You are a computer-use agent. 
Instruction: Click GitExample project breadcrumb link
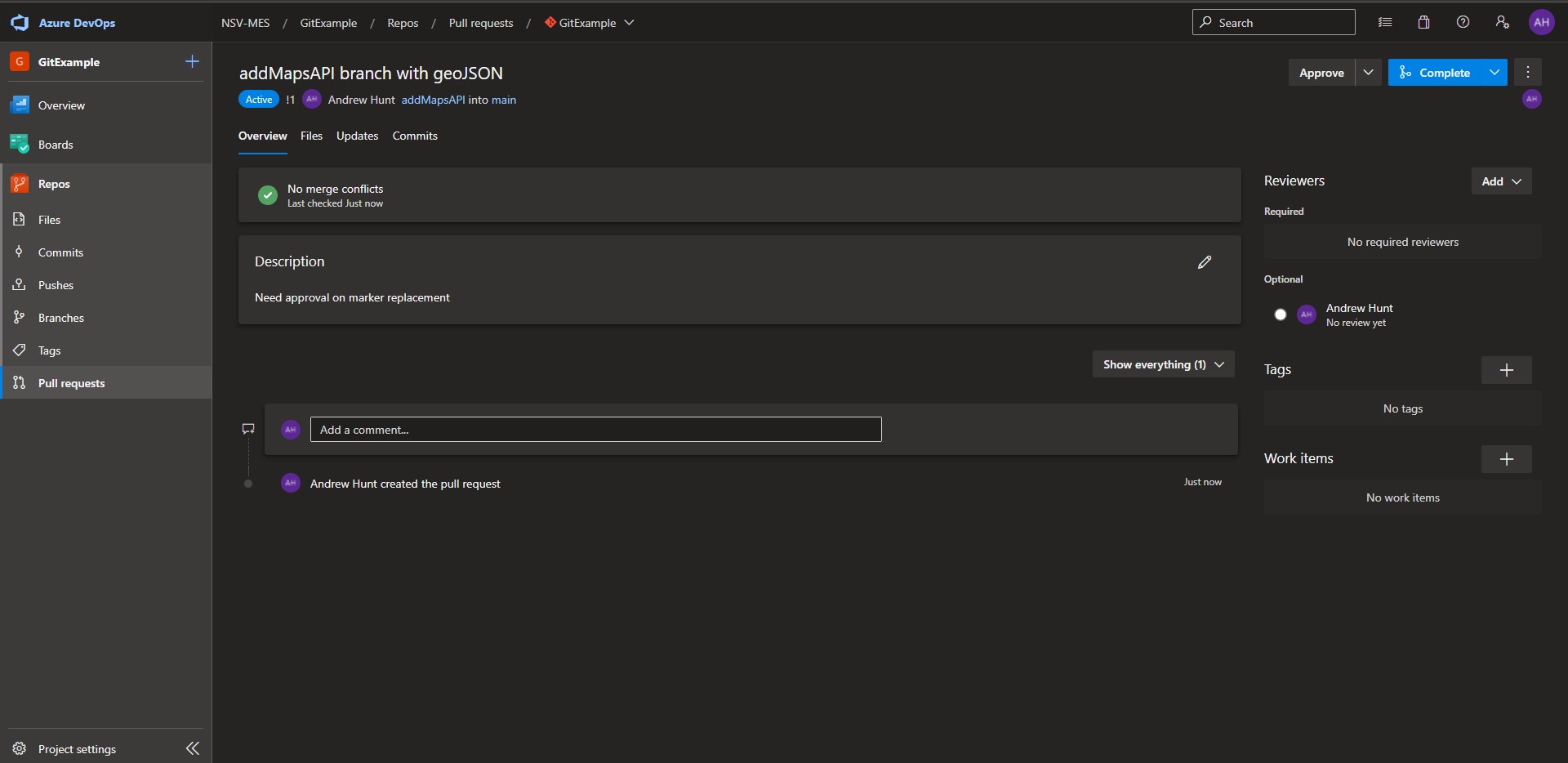tap(328, 23)
